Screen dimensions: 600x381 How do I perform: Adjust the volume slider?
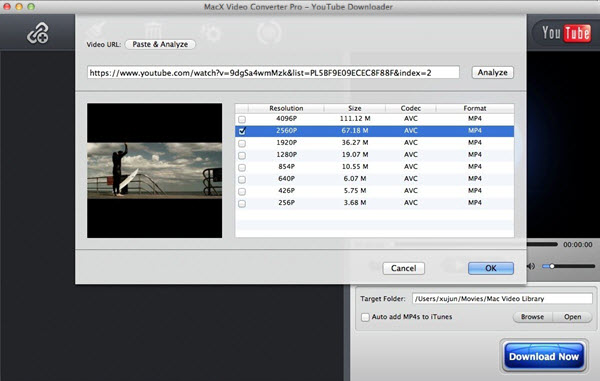click(569, 266)
